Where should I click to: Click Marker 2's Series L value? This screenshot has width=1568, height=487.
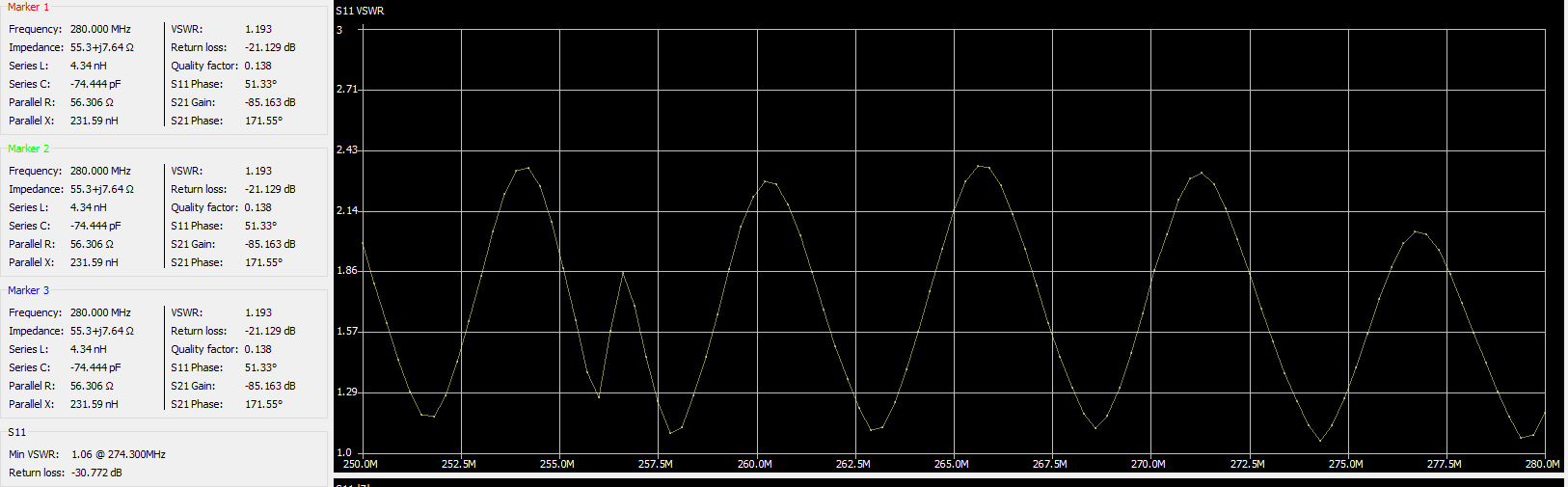(x=89, y=207)
